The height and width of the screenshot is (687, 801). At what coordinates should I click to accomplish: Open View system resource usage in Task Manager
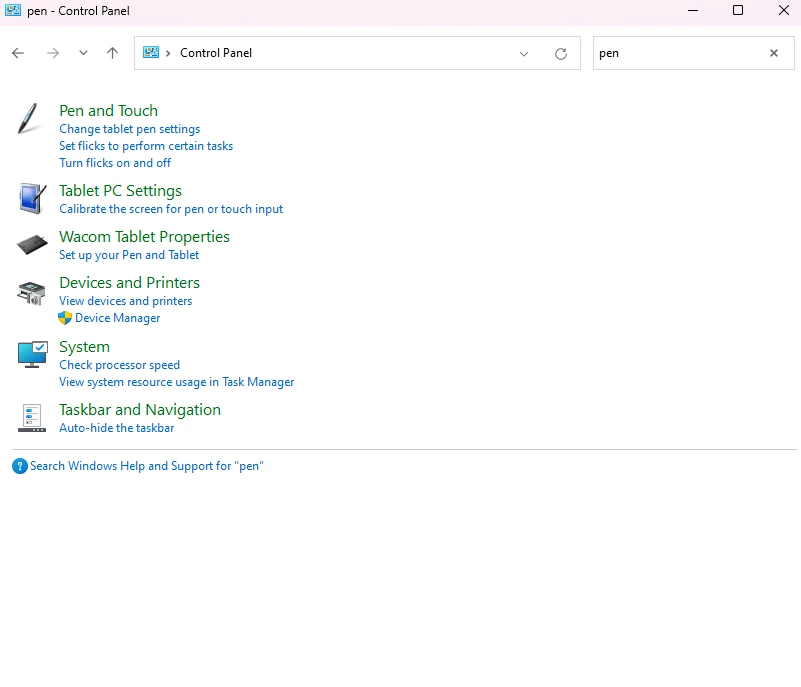pyautogui.click(x=176, y=382)
